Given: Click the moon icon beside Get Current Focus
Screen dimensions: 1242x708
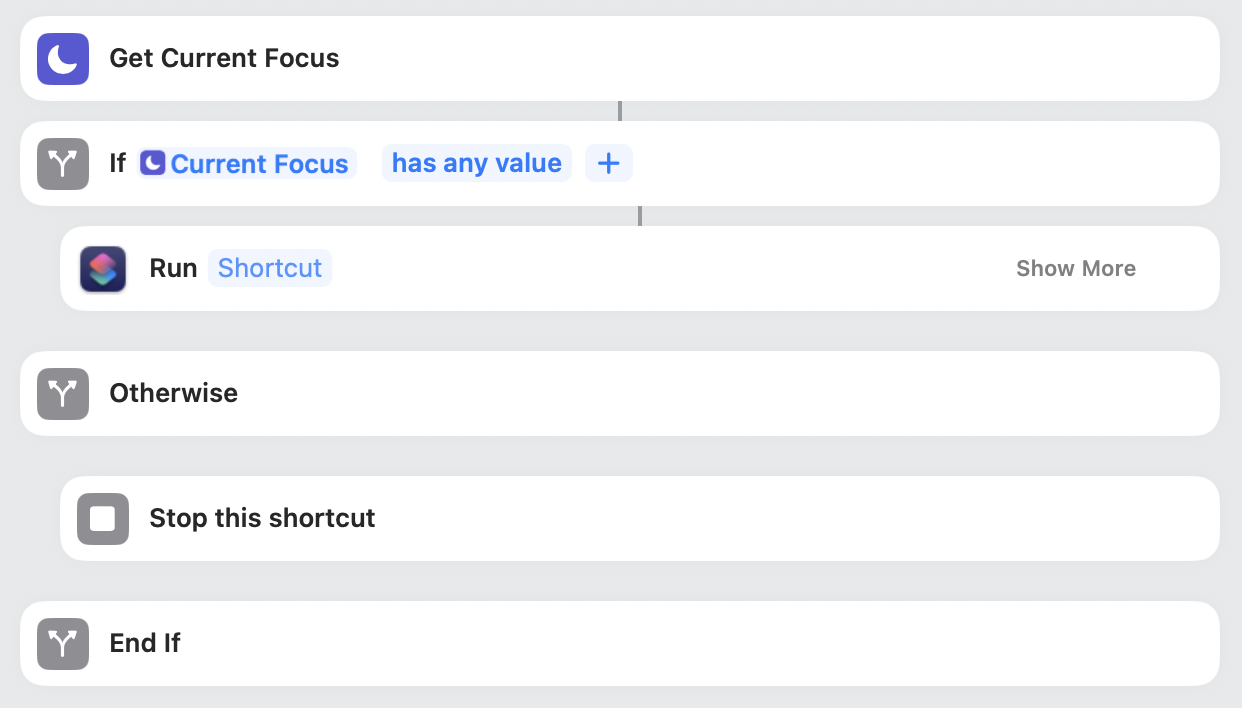Looking at the screenshot, I should [63, 59].
